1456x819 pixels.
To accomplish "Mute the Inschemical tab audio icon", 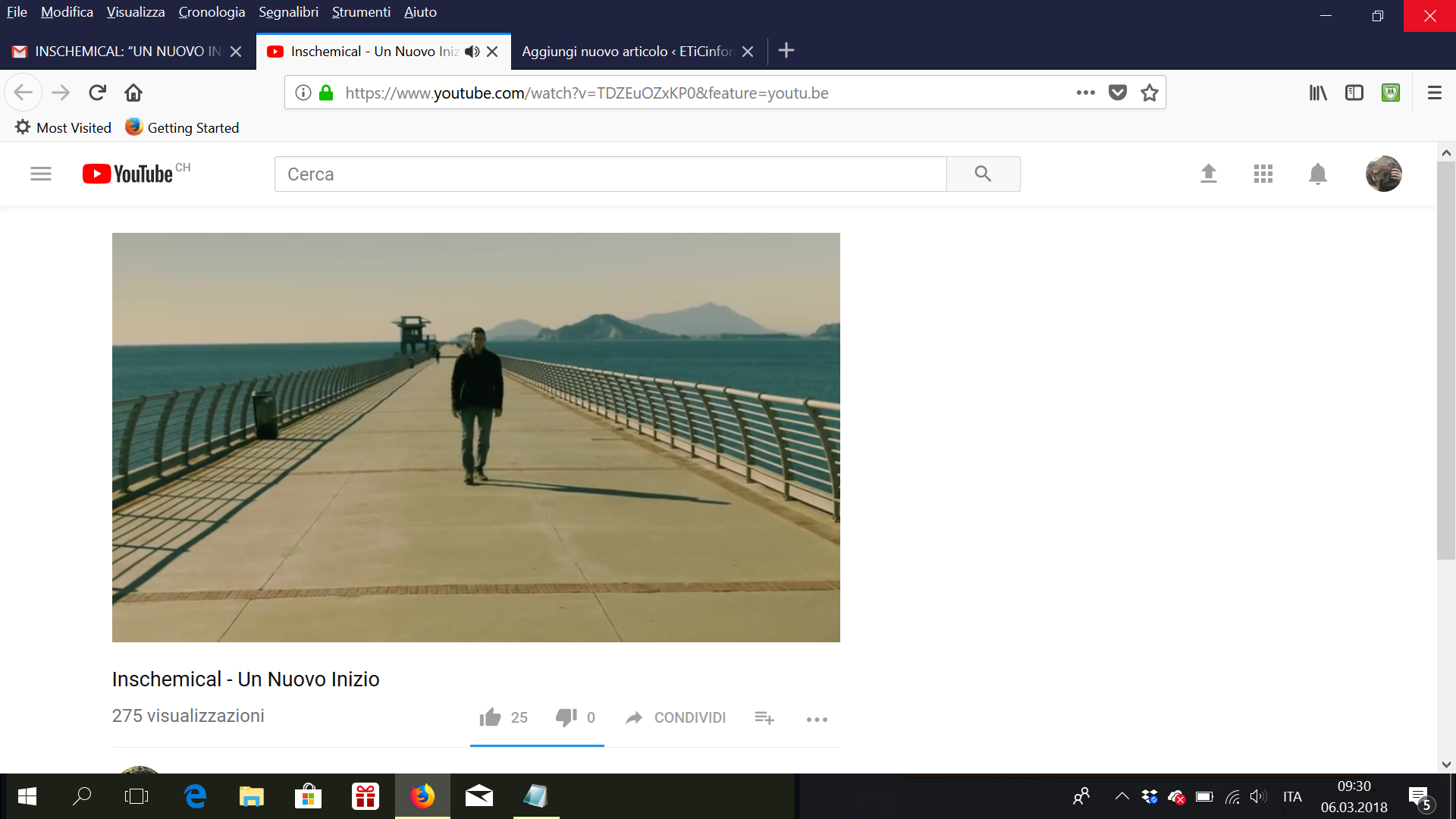I will (472, 52).
